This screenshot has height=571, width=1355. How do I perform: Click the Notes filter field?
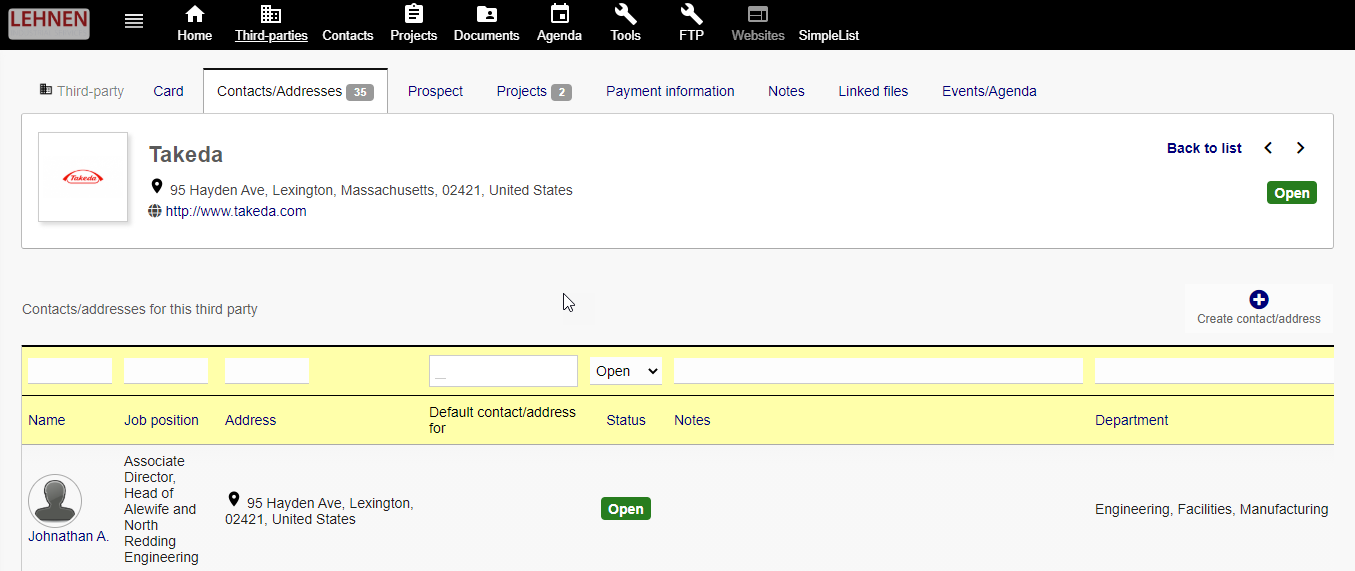click(878, 371)
